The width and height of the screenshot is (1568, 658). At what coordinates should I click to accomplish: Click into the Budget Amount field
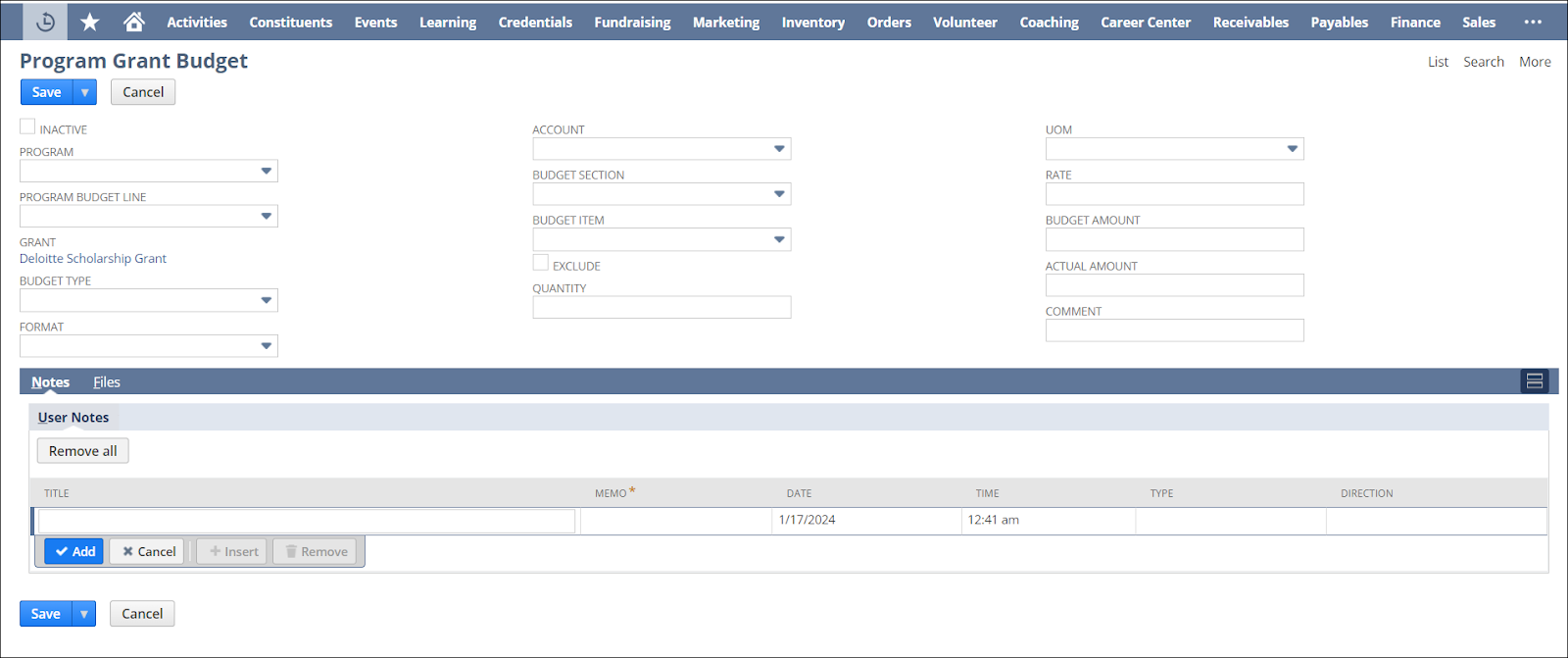tap(1174, 240)
